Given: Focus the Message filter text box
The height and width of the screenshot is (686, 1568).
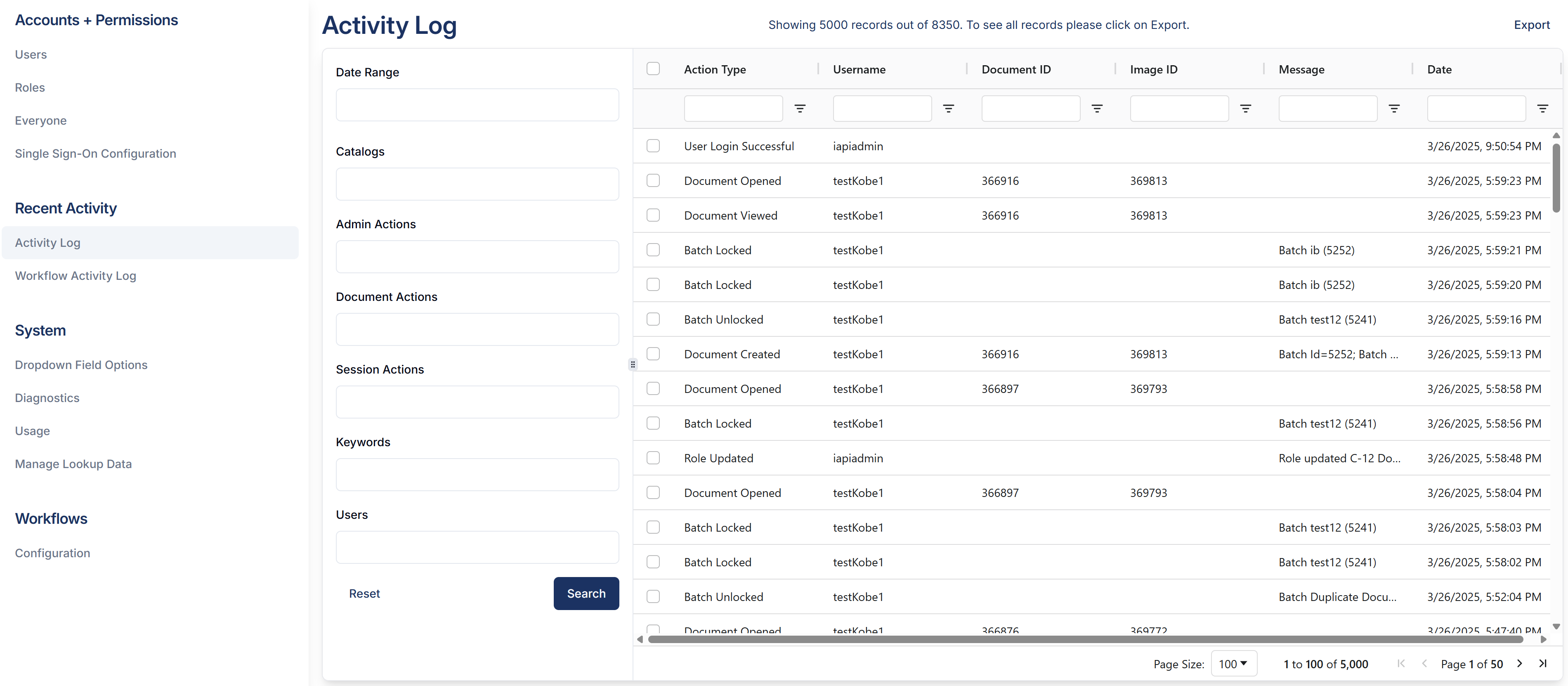Looking at the screenshot, I should [x=1327, y=108].
